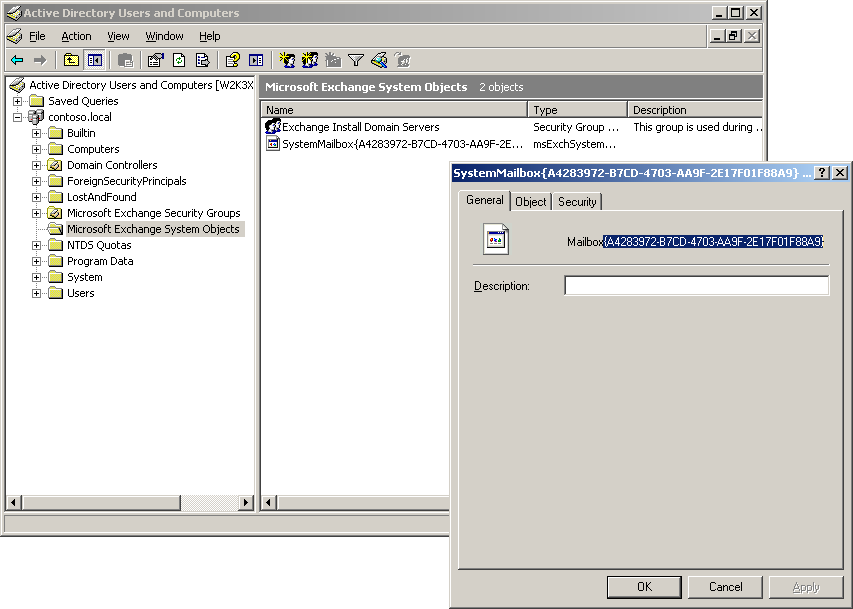Click the MMC console icon beside File menu
This screenshot has width=853, height=609.
[x=15, y=36]
